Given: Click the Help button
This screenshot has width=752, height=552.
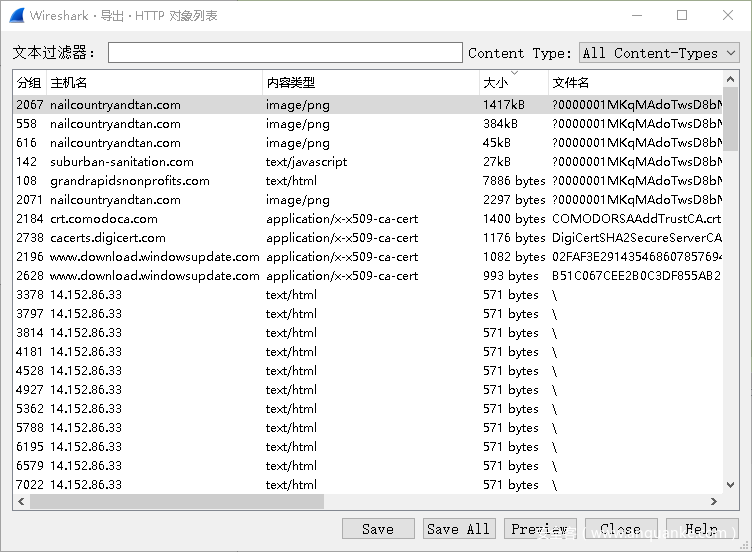Looking at the screenshot, I should pos(701,529).
